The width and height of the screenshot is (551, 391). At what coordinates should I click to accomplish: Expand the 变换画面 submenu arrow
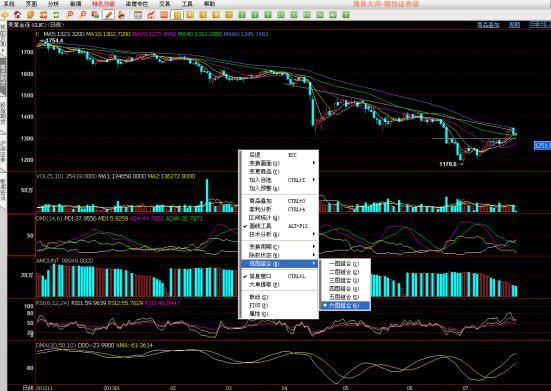point(313,163)
